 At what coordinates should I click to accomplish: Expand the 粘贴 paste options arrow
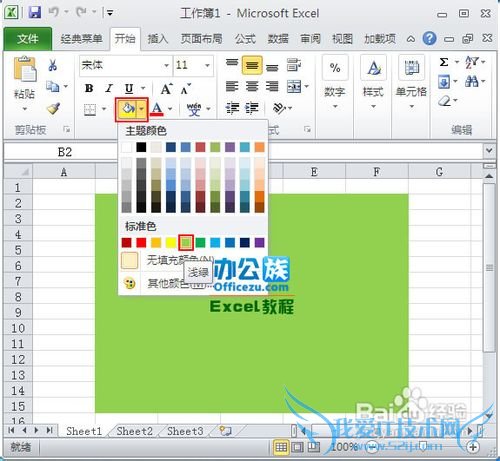tap(24, 109)
